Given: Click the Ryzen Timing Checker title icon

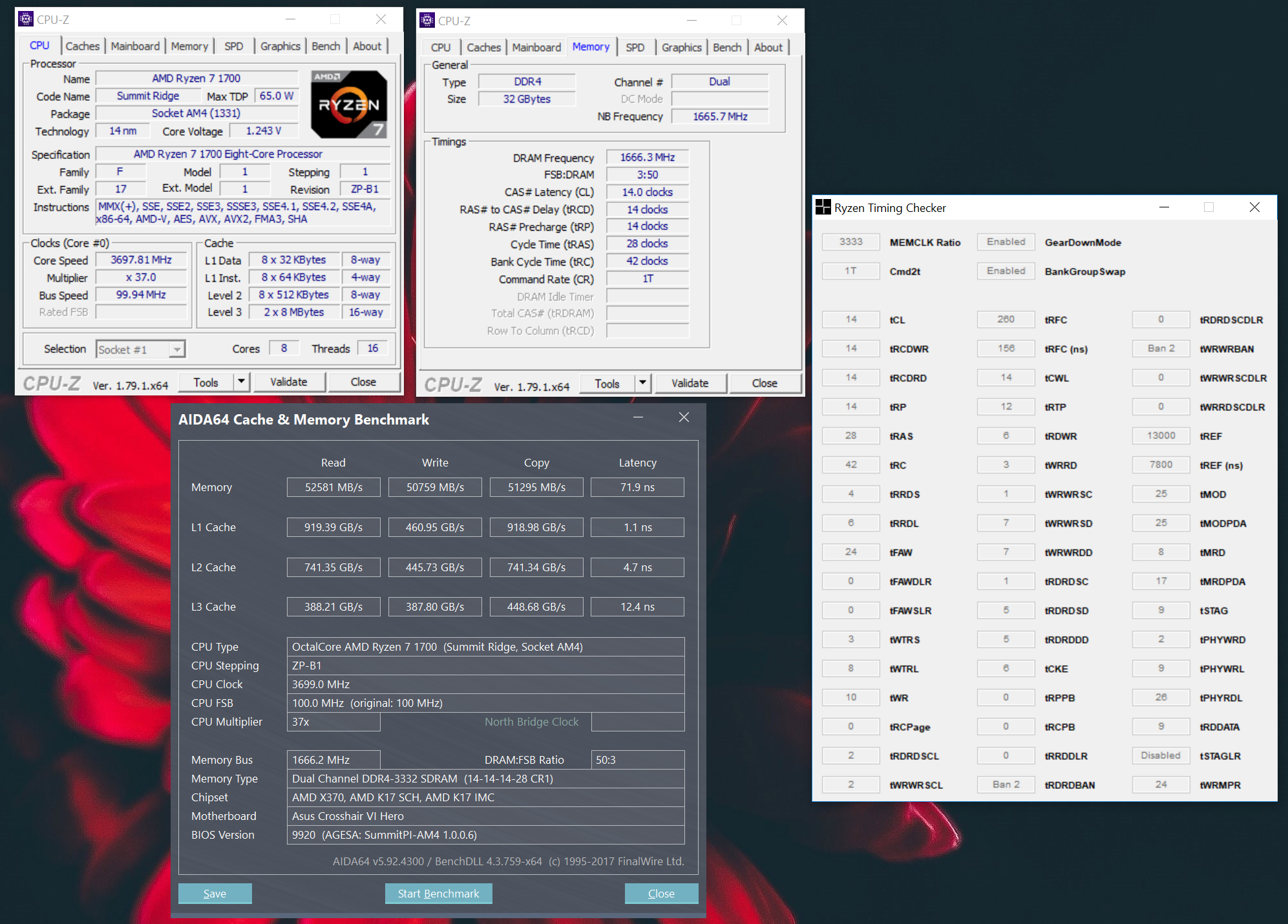Looking at the screenshot, I should [823, 207].
